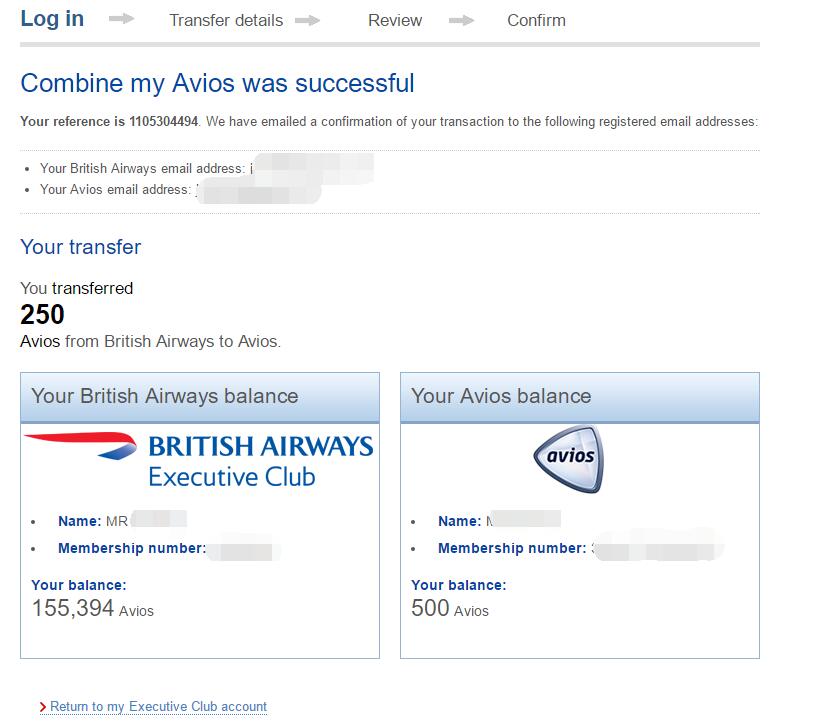Click the Executive Club logo text
This screenshot has width=820, height=726.
(x=232, y=477)
